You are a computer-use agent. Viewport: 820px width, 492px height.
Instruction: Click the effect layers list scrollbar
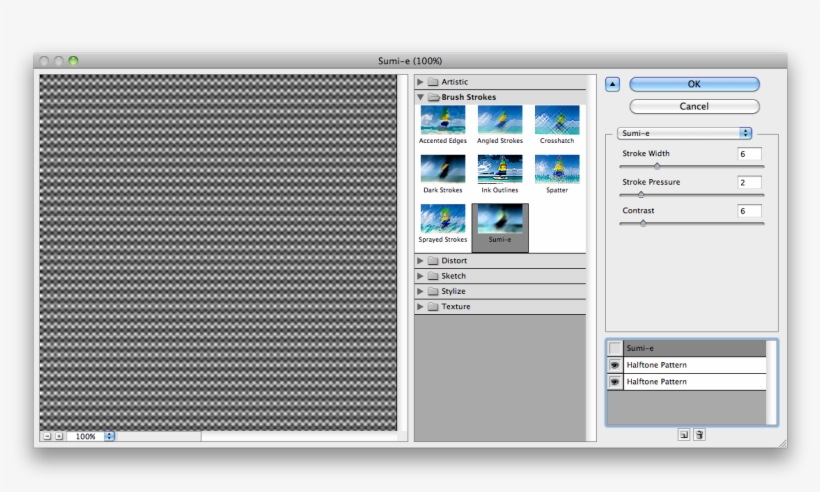tap(771, 382)
